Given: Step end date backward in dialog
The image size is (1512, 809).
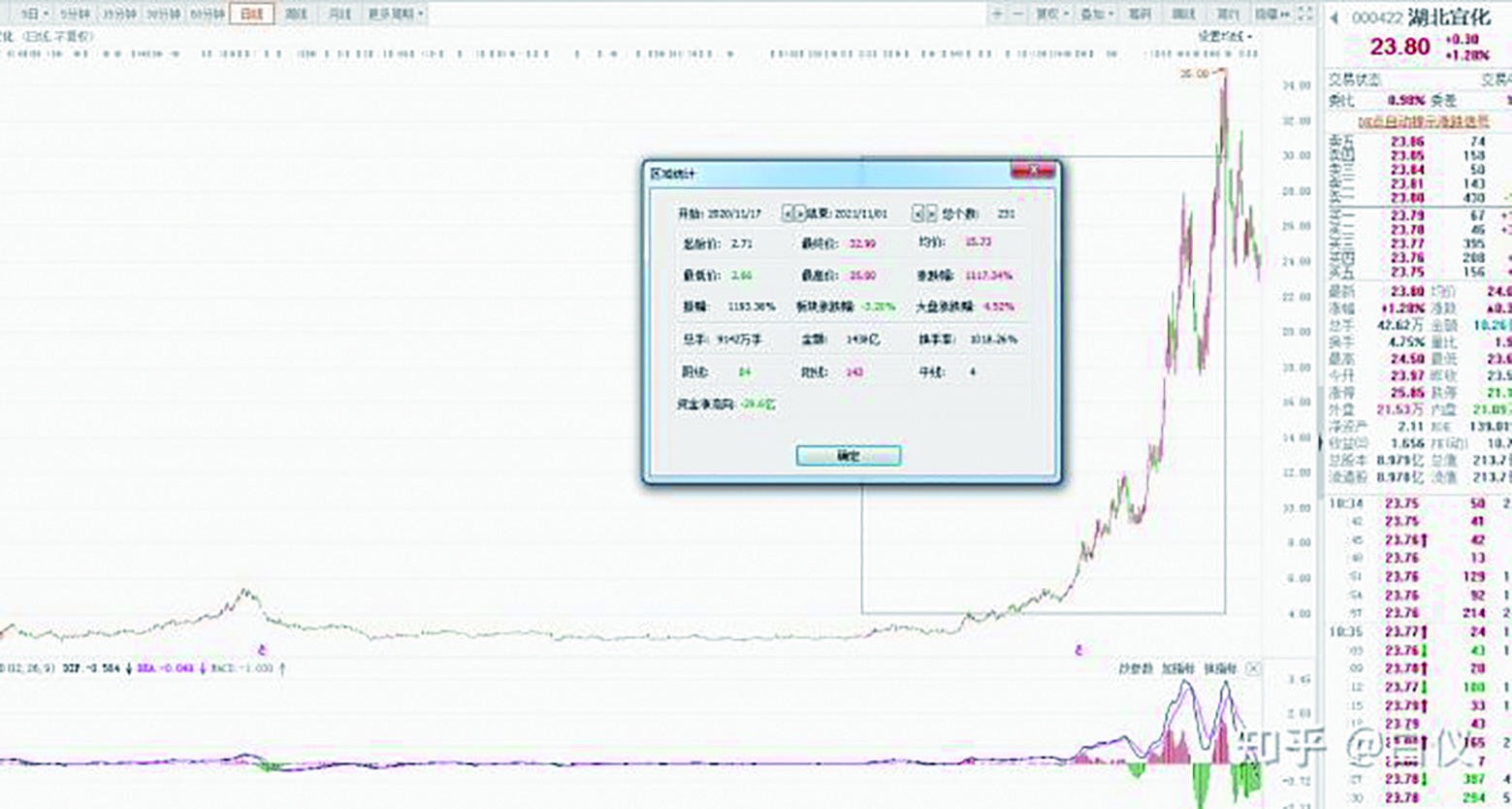Looking at the screenshot, I should coord(917,213).
